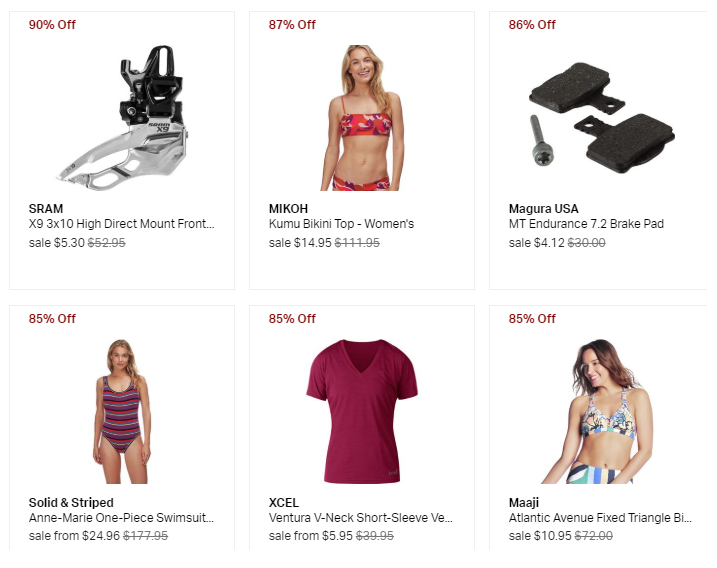Image resolution: width=717 pixels, height=568 pixels.
Task: Click the Magura USA brand name
Action: point(543,209)
